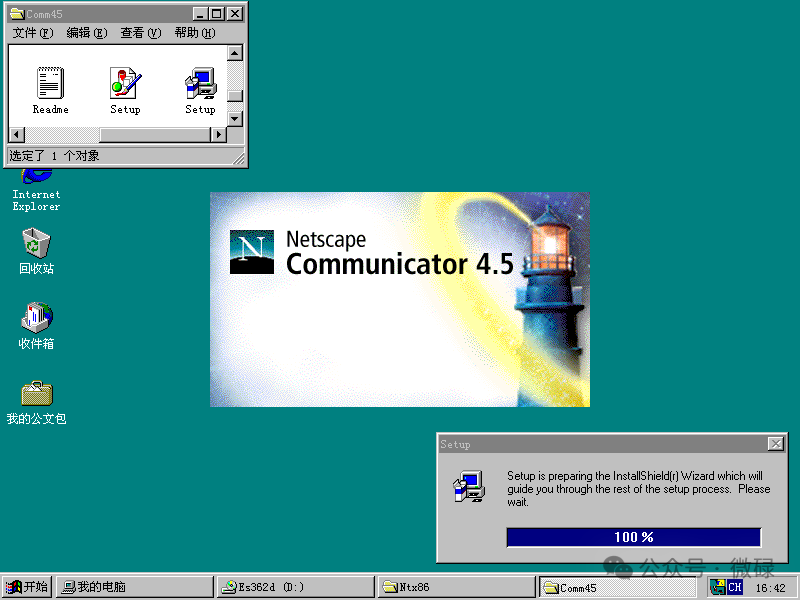Open the 收件箱 Inbox desktop icon

click(x=36, y=318)
